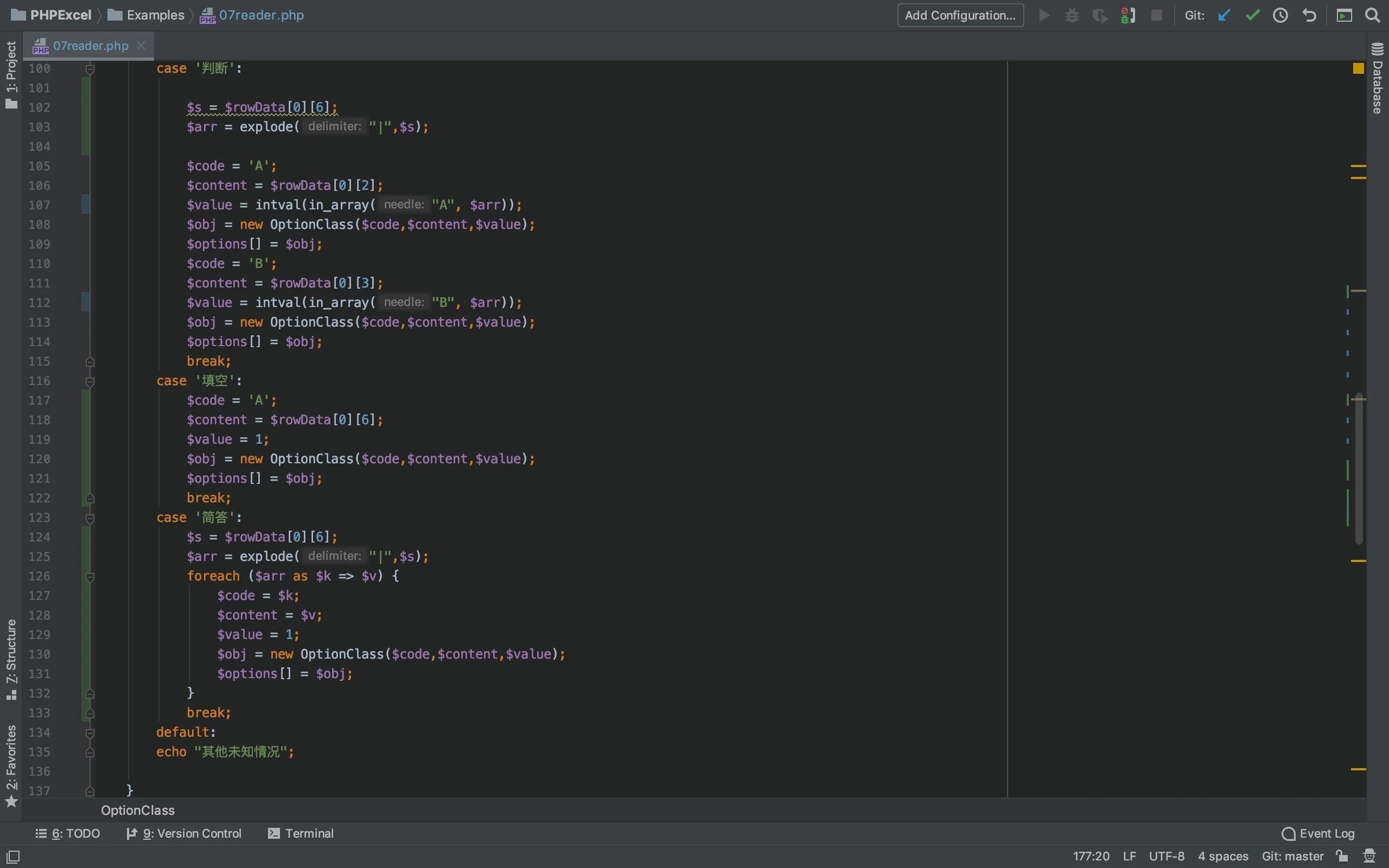Open Git history clock icon
1389x868 pixels.
[1280, 16]
